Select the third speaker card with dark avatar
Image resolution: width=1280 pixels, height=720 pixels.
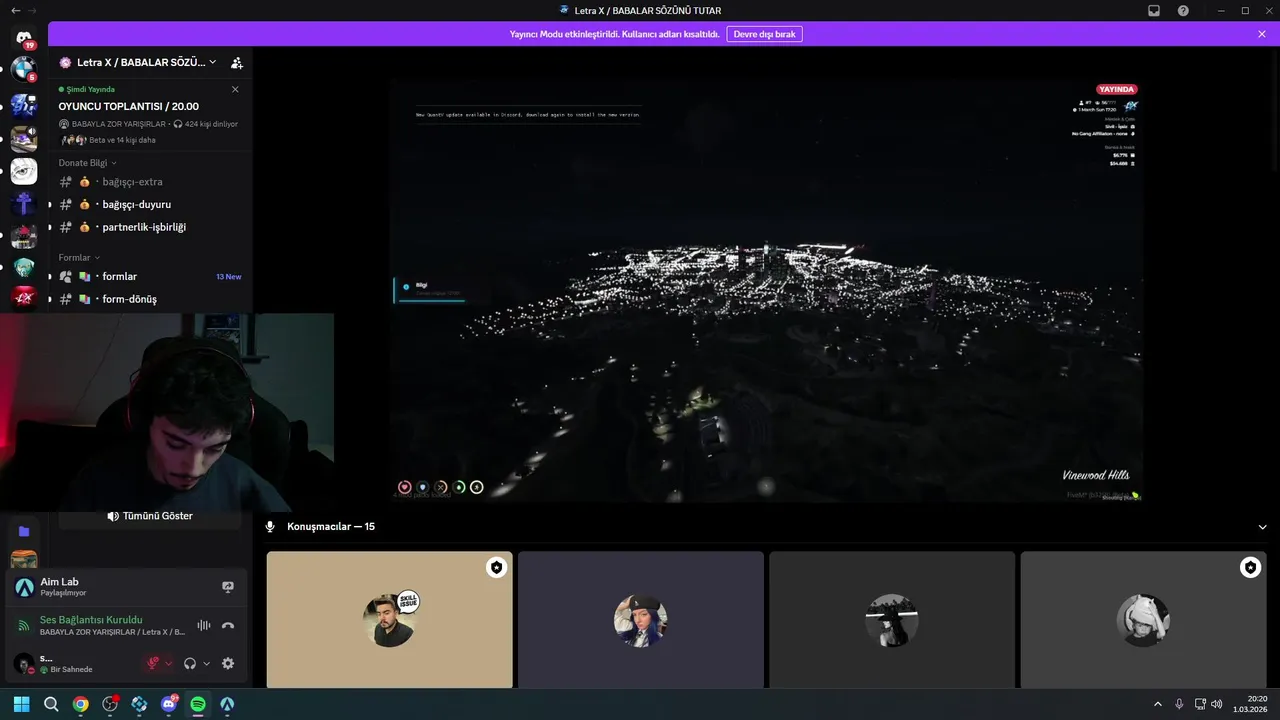pyautogui.click(x=892, y=619)
